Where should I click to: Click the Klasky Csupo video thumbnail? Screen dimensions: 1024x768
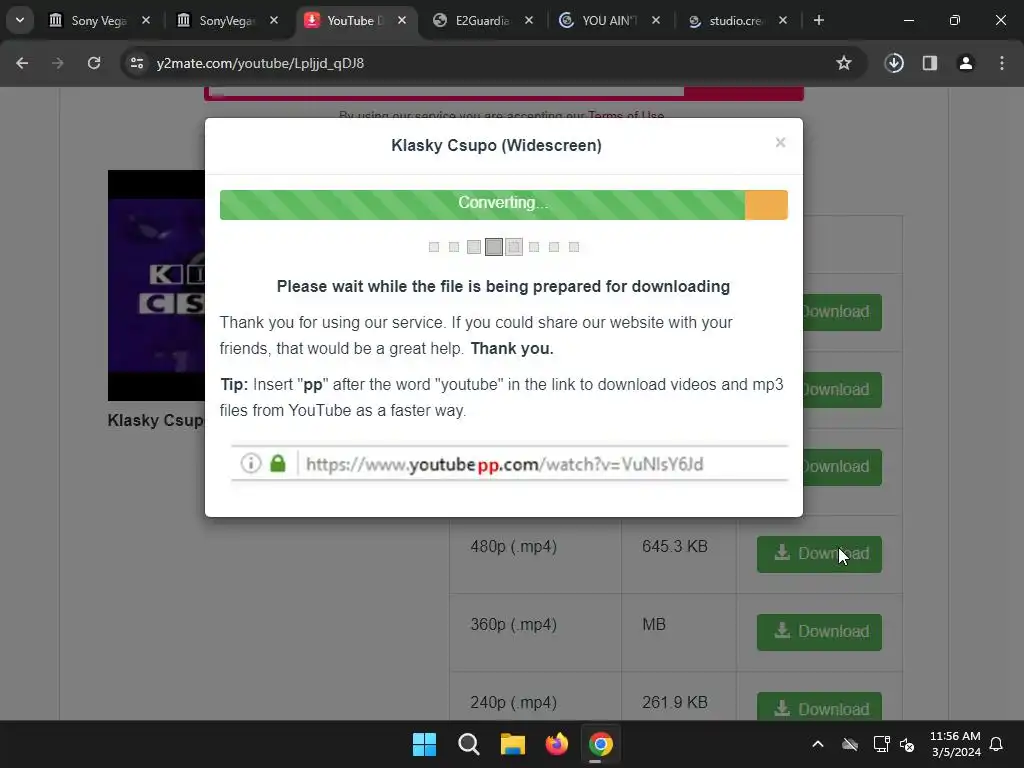pos(157,285)
